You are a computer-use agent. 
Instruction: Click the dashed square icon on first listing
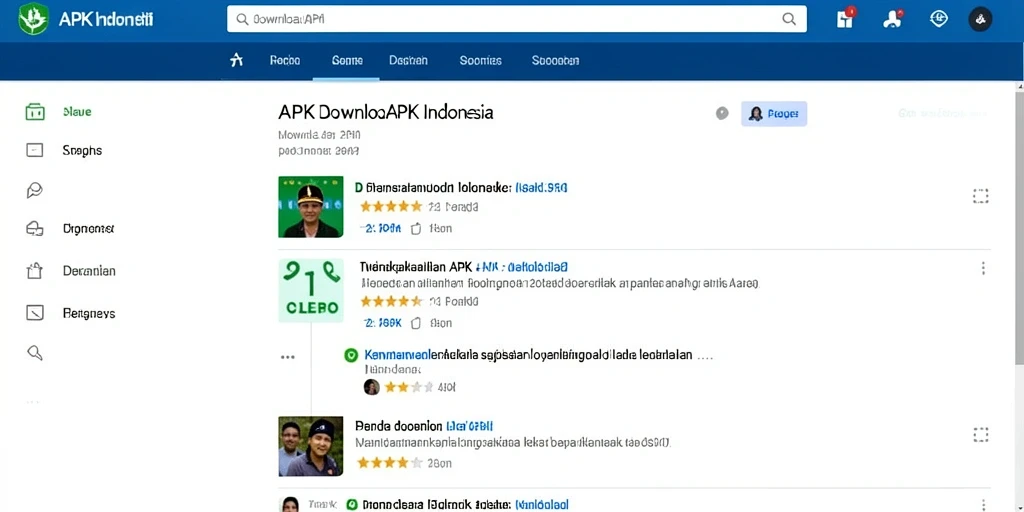pyautogui.click(x=980, y=196)
